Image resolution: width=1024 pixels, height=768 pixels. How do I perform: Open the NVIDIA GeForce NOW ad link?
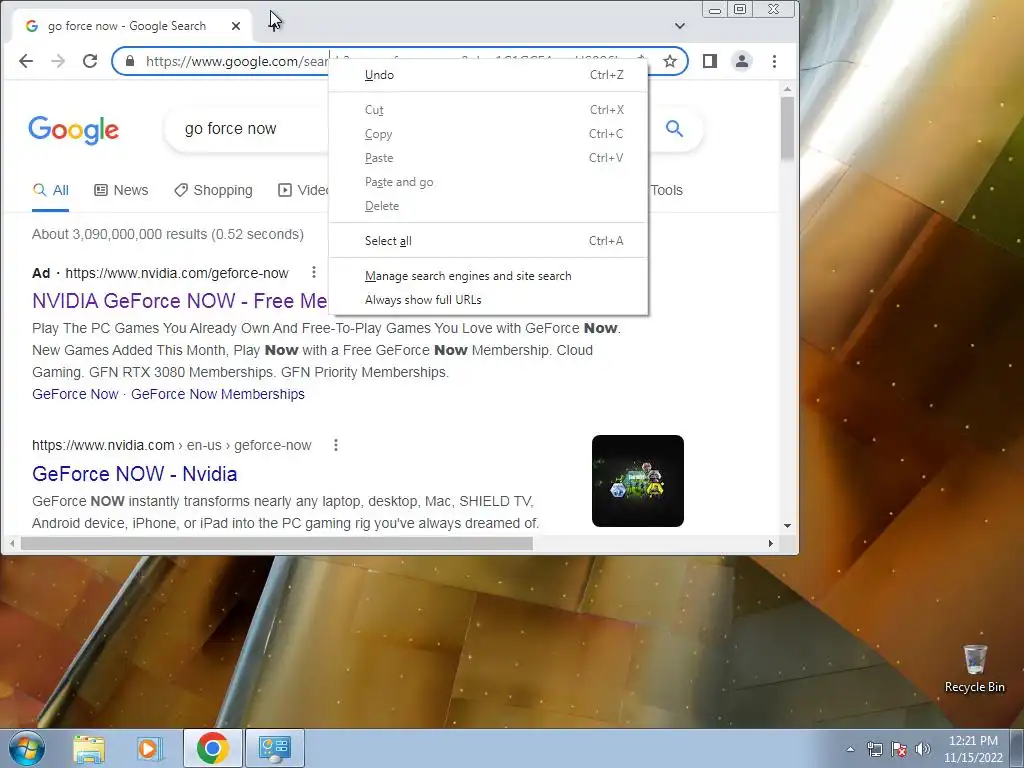(180, 301)
